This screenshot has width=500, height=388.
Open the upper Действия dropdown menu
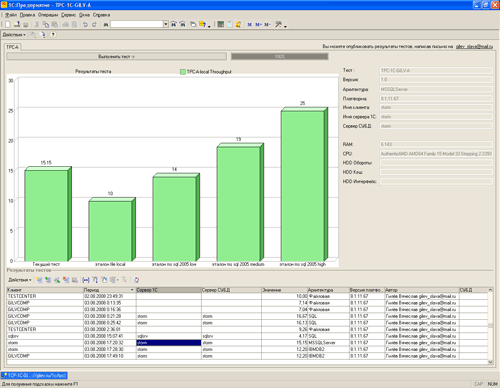pyautogui.click(x=14, y=35)
